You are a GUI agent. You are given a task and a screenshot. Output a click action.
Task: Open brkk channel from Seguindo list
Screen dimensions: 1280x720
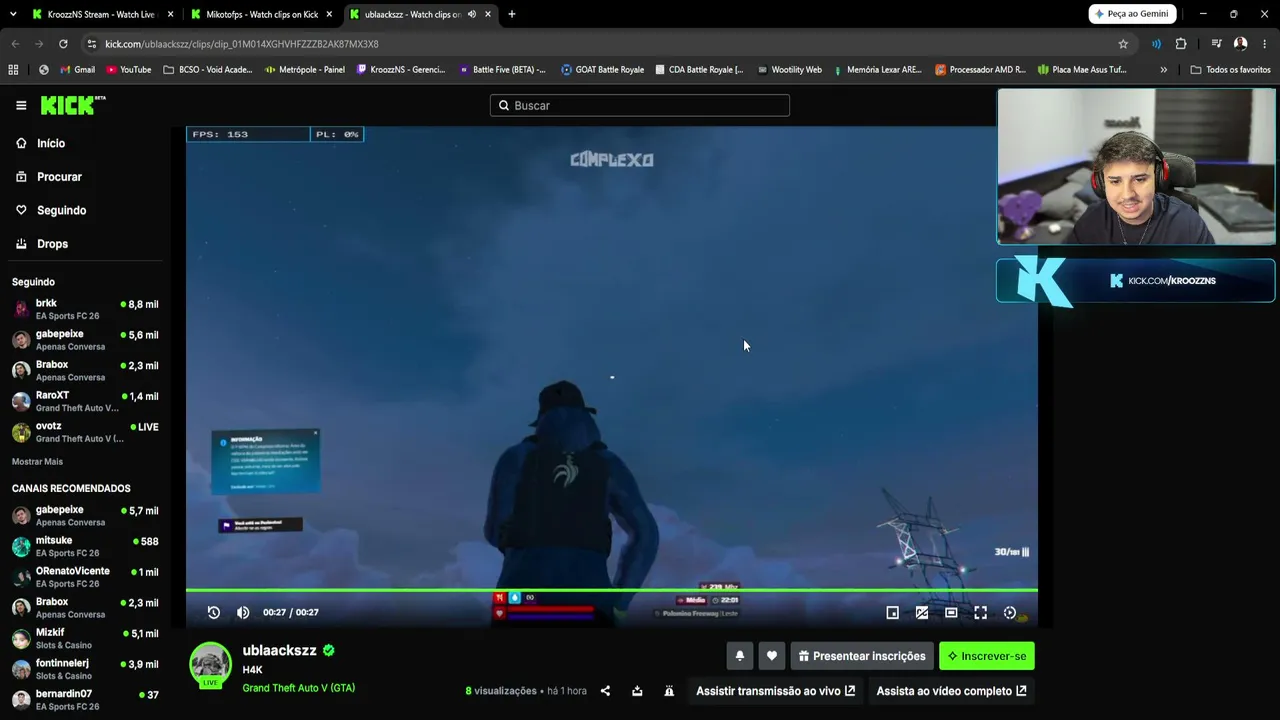click(84, 309)
